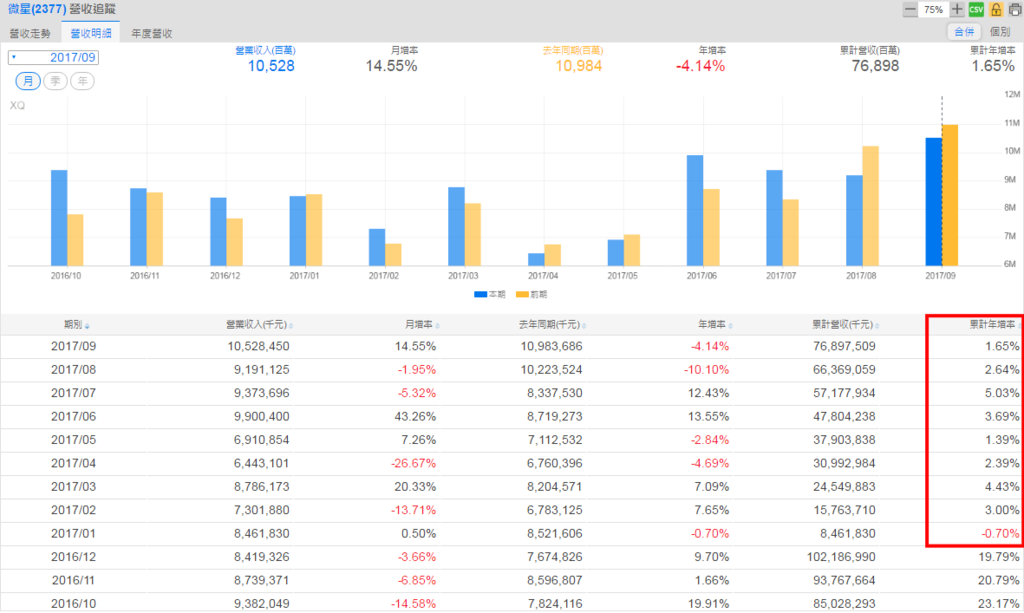Click the orange 前期 legend swatch
The height and width of the screenshot is (613, 1024).
click(x=522, y=294)
